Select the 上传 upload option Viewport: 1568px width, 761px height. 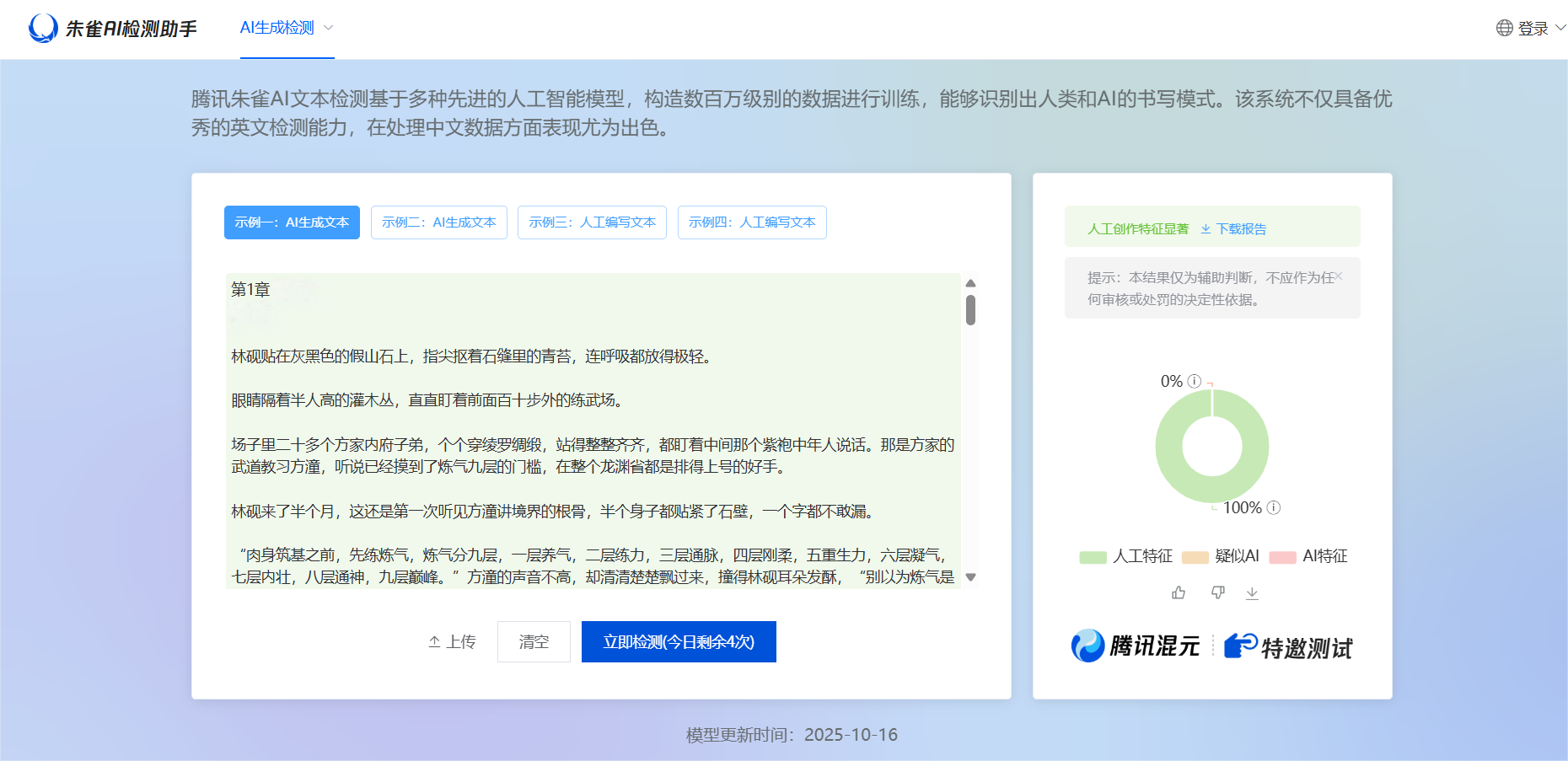click(452, 641)
